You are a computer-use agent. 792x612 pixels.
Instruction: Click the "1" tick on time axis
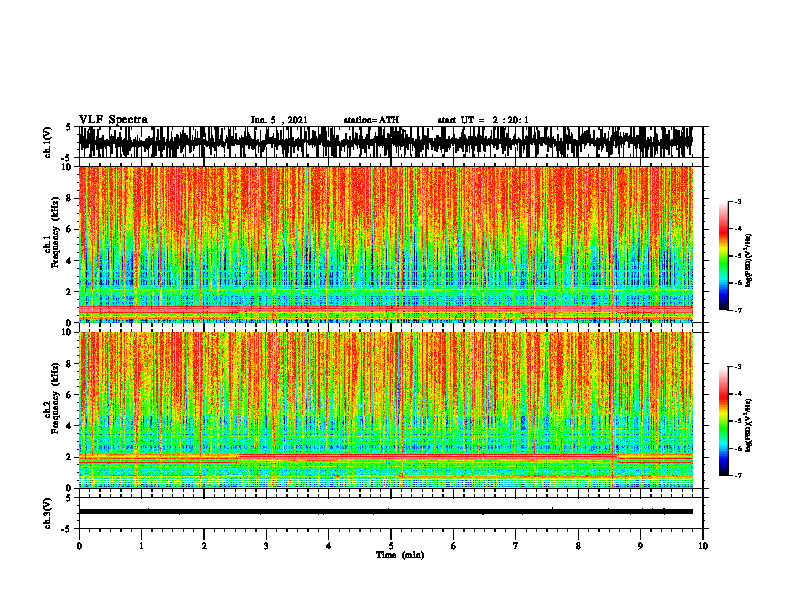coord(141,546)
